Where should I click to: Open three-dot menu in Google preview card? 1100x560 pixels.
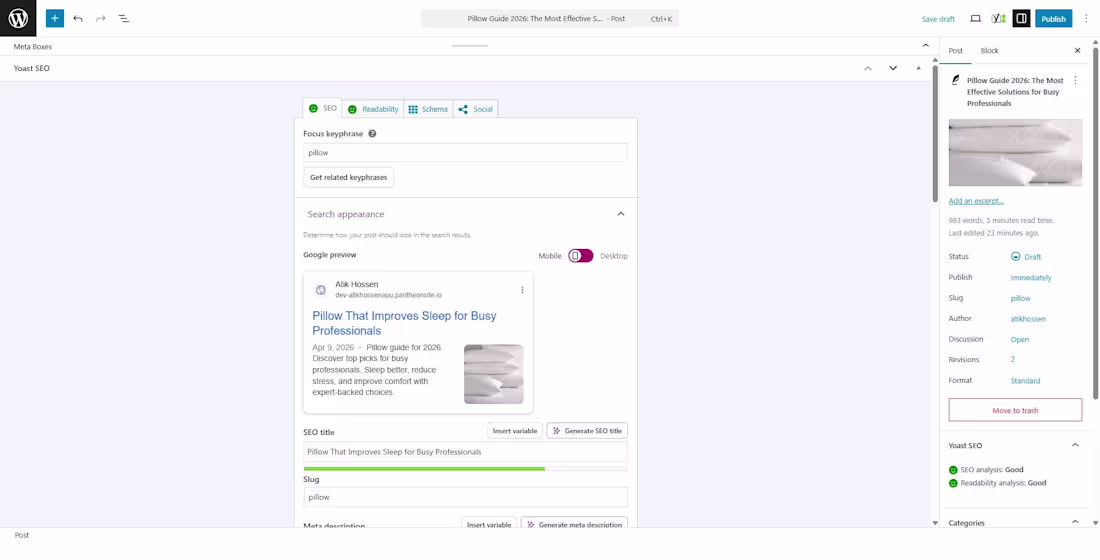point(522,290)
